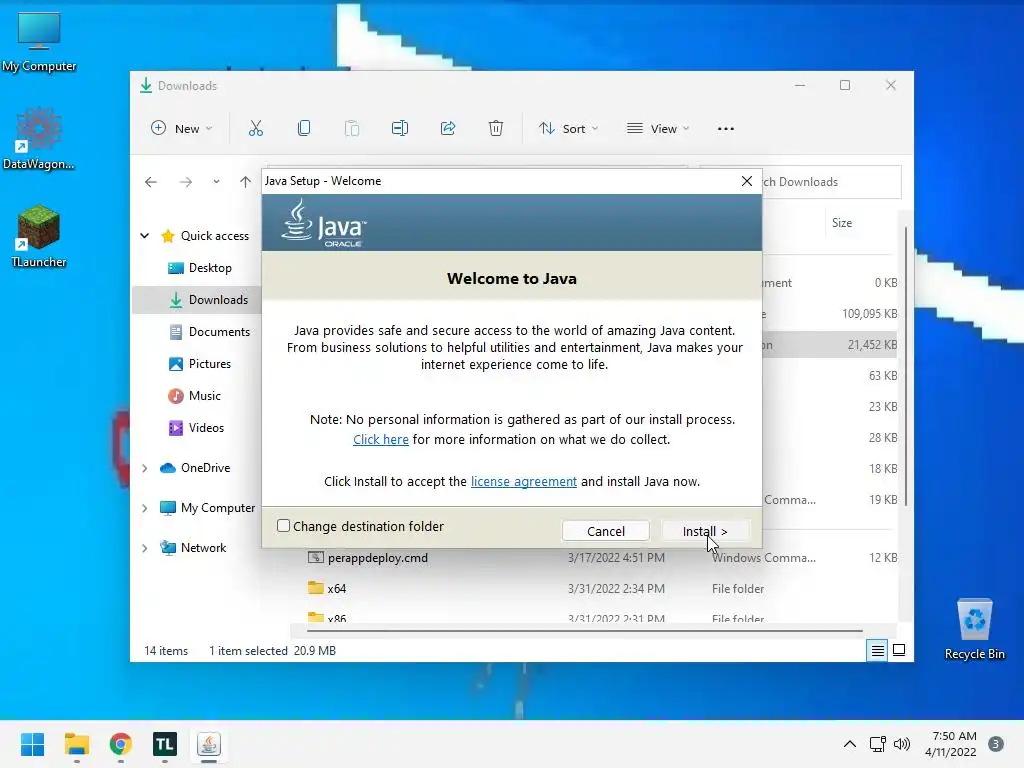The height and width of the screenshot is (768, 1024).
Task: Go back with the left arrow button
Action: (x=151, y=182)
